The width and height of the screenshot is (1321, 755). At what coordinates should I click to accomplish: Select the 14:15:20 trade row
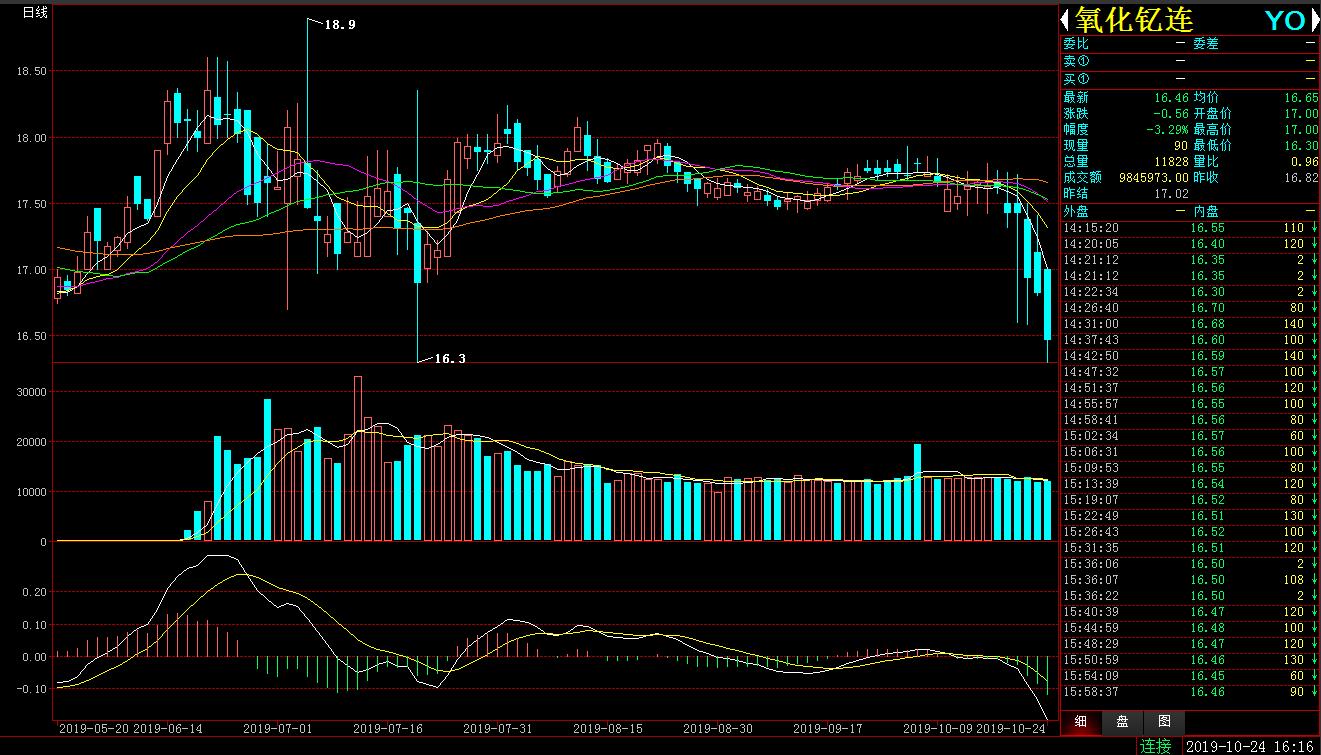[x=1190, y=228]
